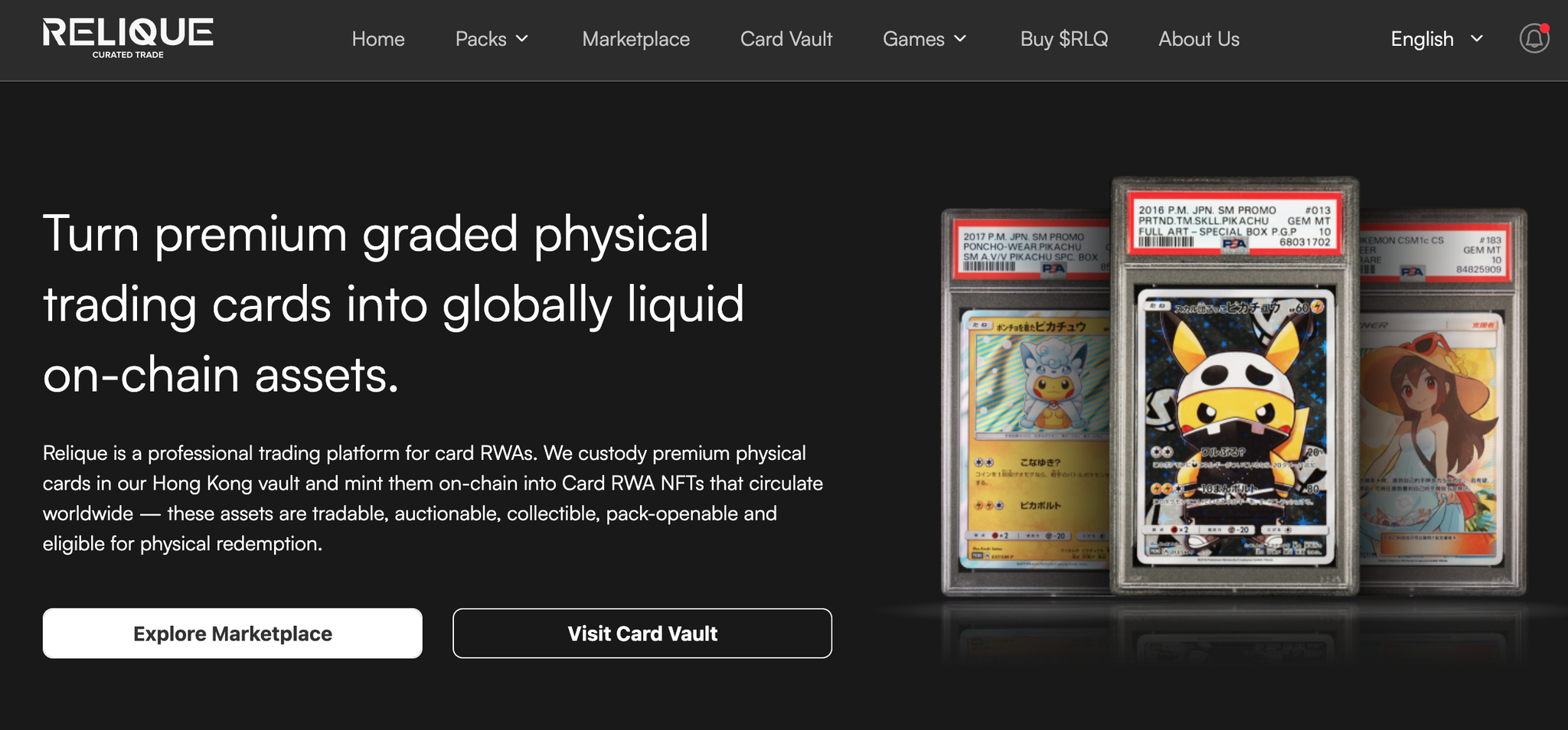Image resolution: width=1568 pixels, height=730 pixels.
Task: Go to the Home page
Action: pyautogui.click(x=378, y=39)
